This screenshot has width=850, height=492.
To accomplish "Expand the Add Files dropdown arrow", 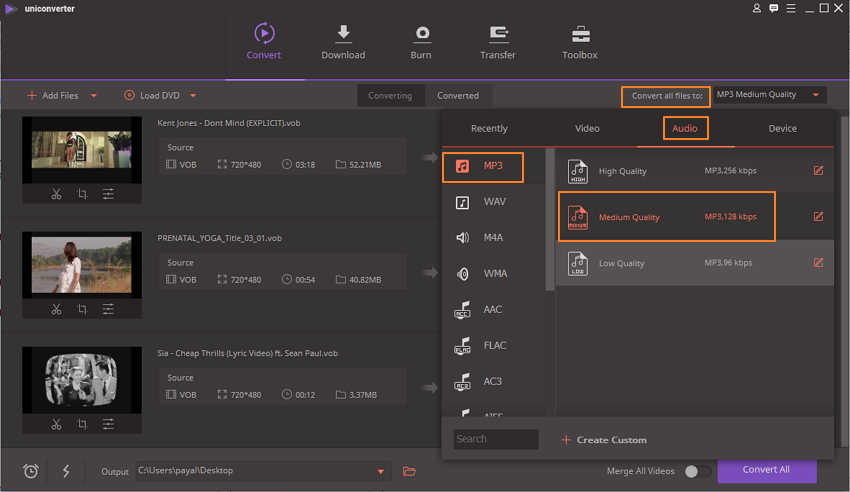I will coord(94,95).
